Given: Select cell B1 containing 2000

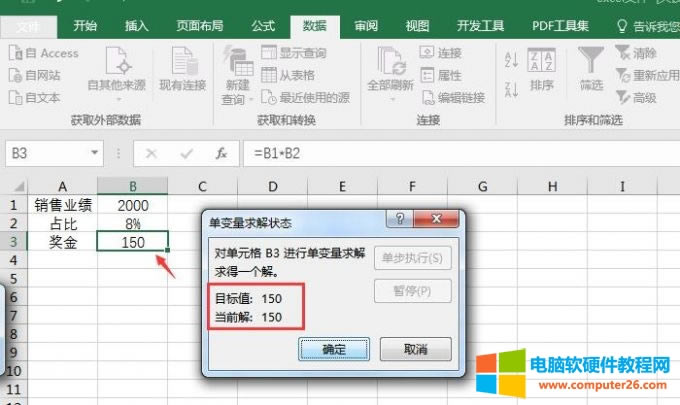Looking at the screenshot, I should (x=132, y=205).
